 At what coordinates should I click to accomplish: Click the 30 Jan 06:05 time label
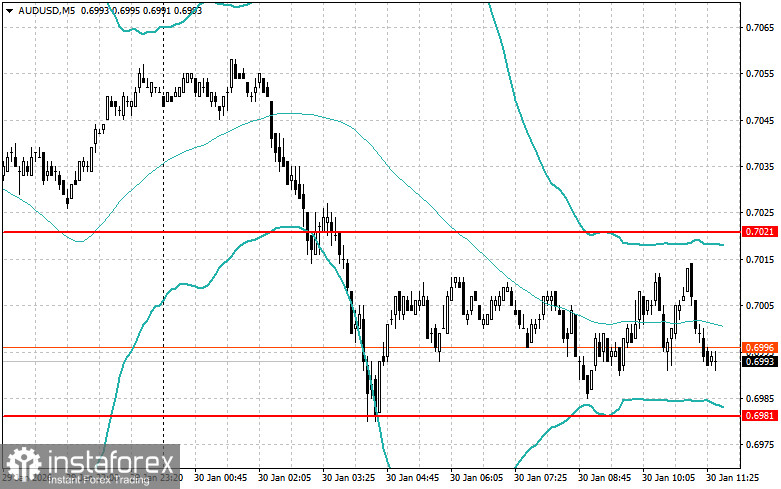click(477, 478)
